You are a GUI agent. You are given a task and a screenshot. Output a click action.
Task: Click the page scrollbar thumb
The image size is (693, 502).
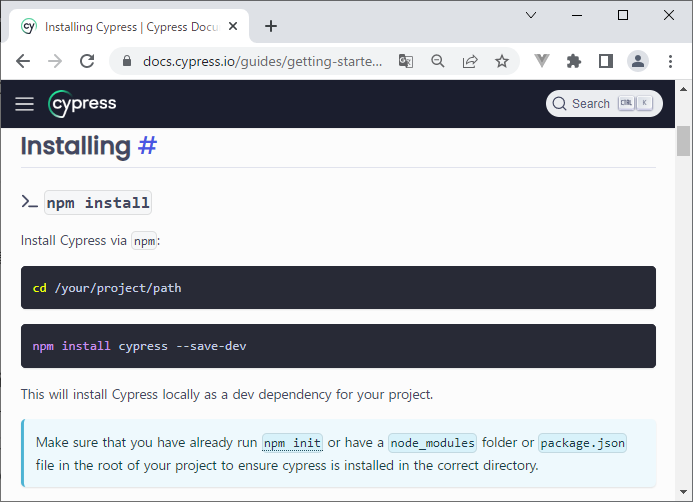683,141
